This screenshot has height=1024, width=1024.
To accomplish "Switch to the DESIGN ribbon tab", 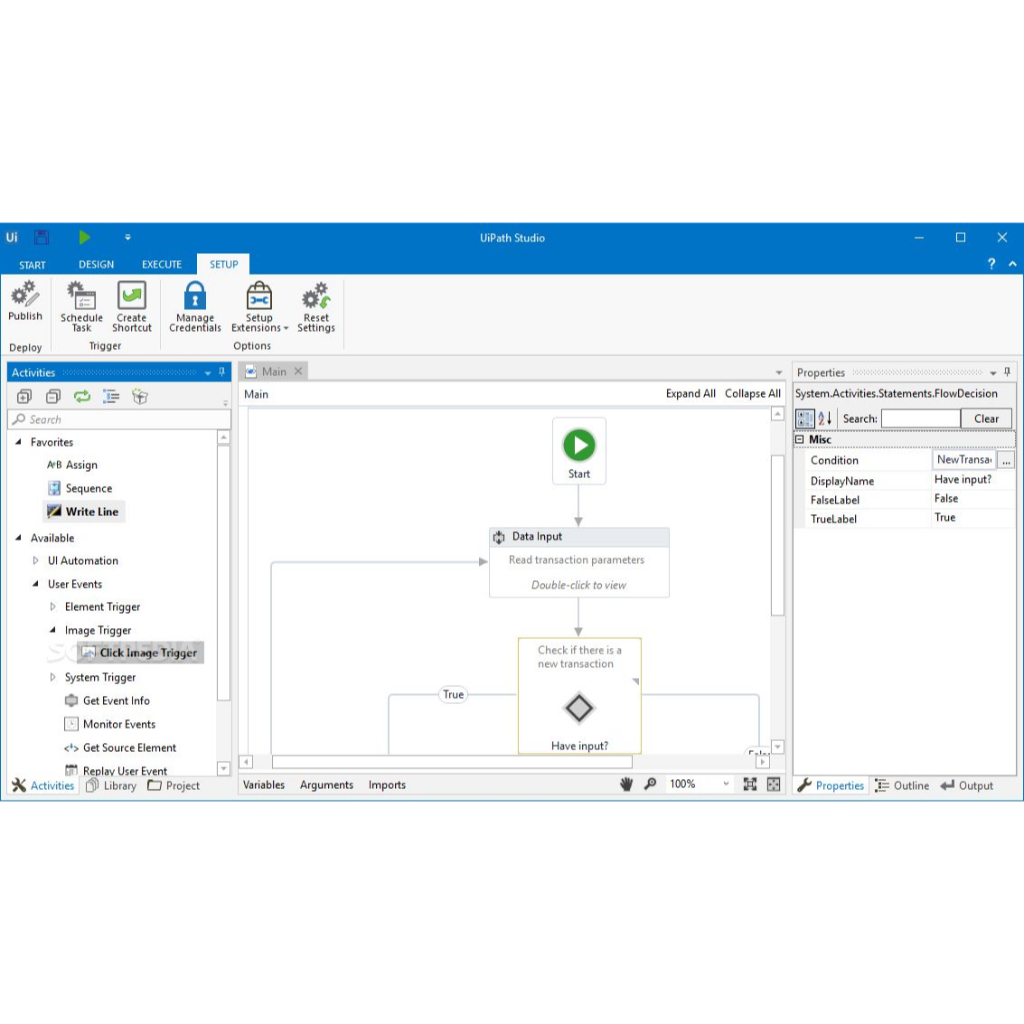I will pyautogui.click(x=96, y=264).
